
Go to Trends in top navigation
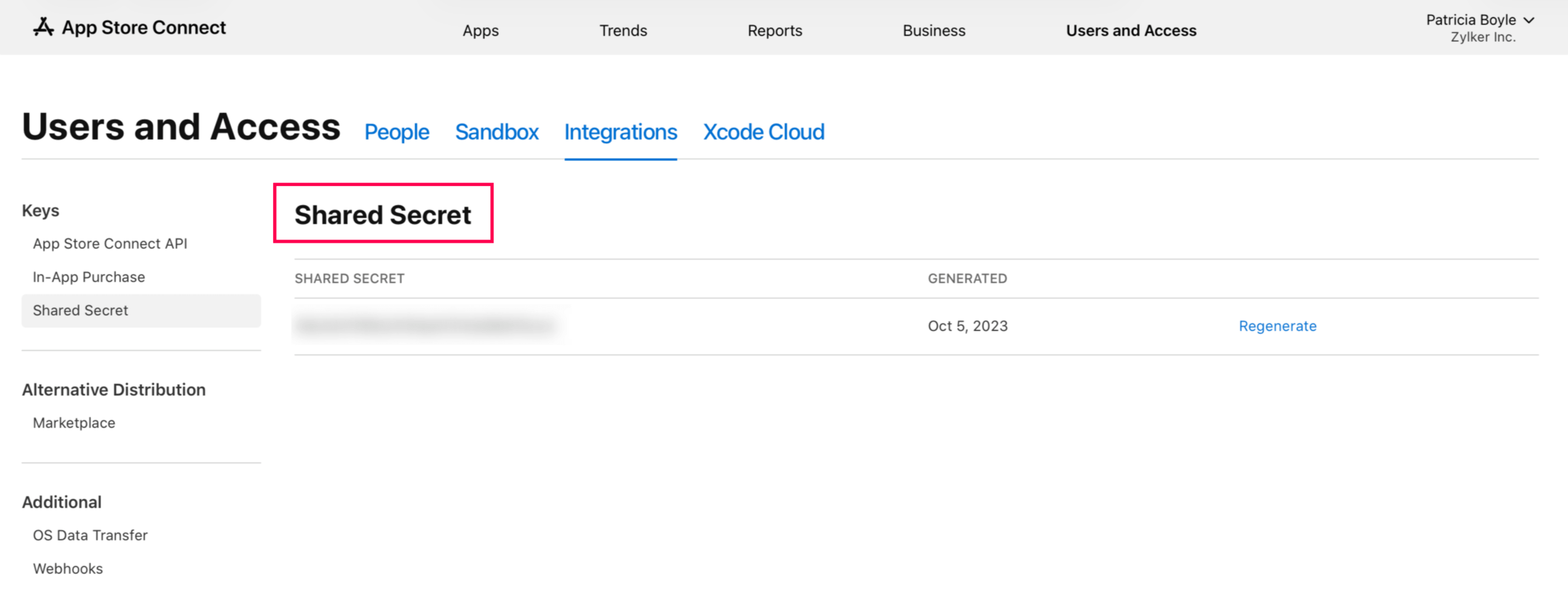tap(623, 31)
